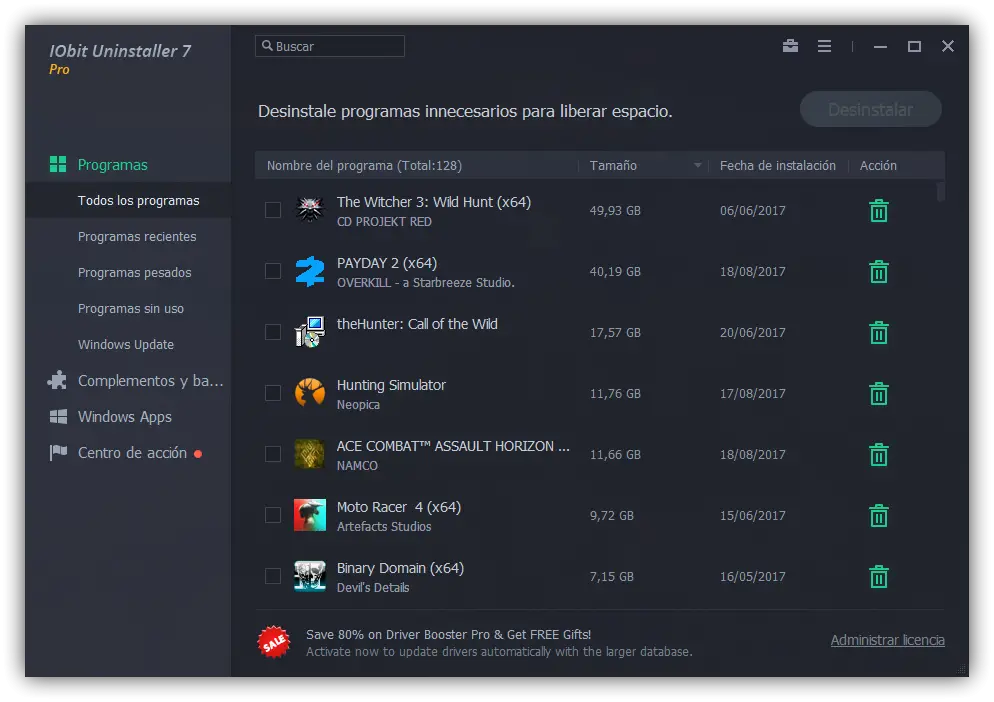Click the PAYDAY 2 blue icon

[310, 271]
